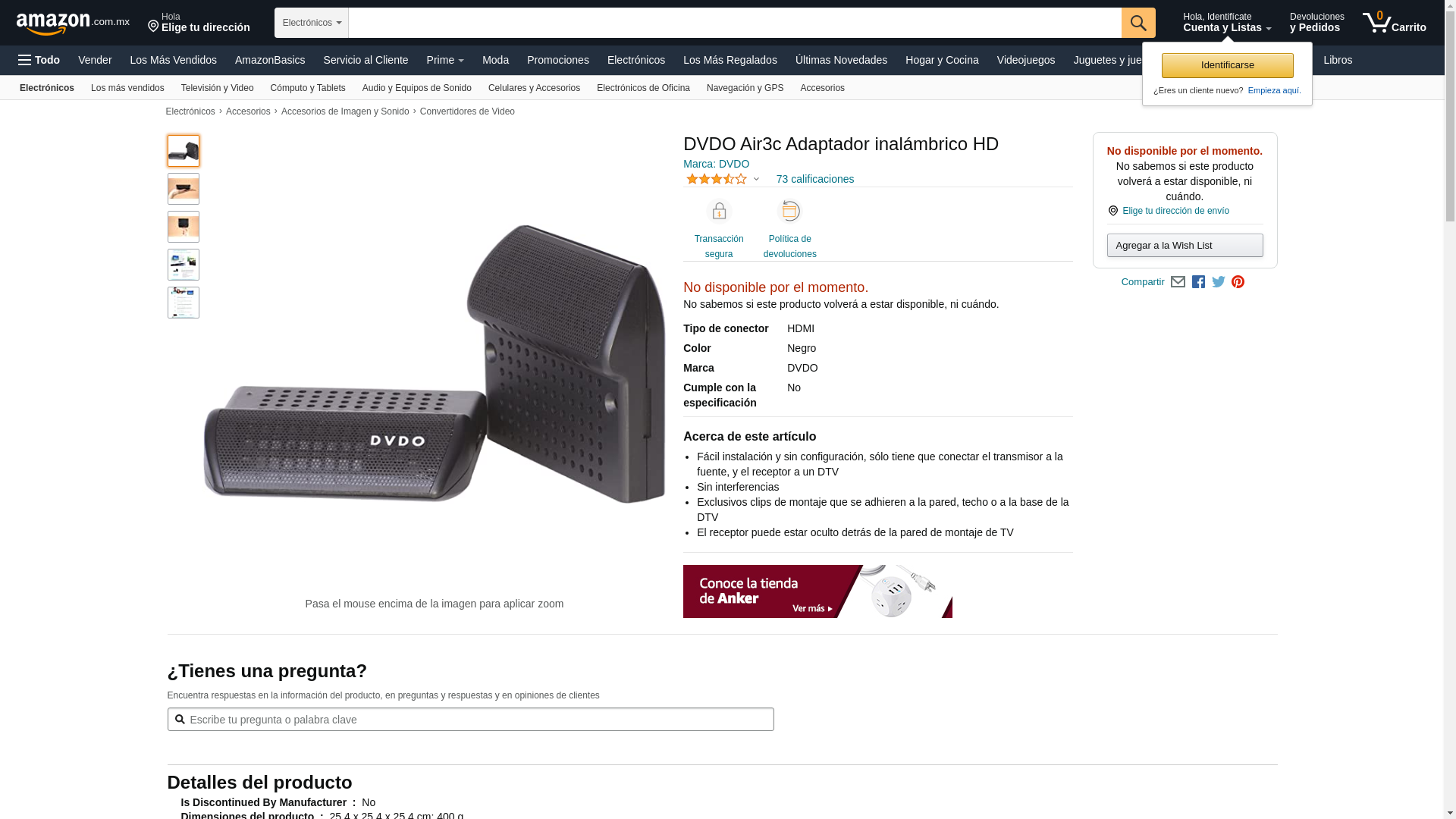Select the second product thumbnail image
The image size is (1456, 819).
(x=184, y=189)
